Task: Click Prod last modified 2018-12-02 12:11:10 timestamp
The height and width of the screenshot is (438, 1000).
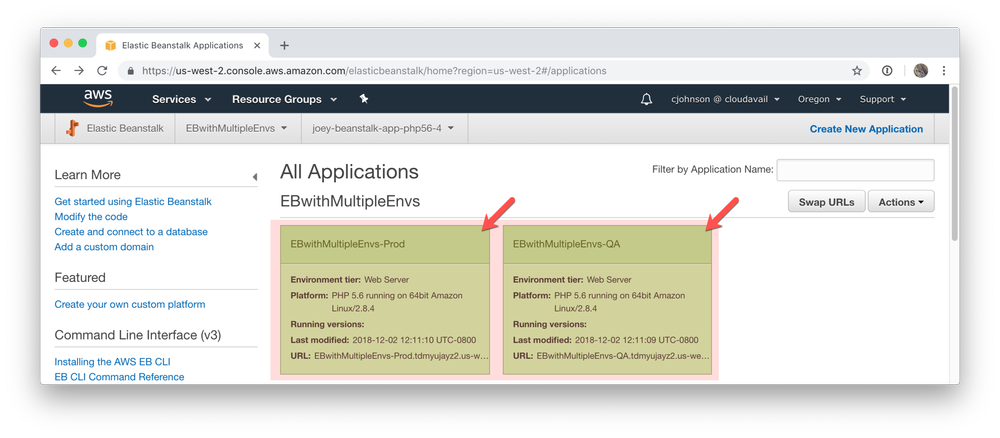Action: [414, 340]
